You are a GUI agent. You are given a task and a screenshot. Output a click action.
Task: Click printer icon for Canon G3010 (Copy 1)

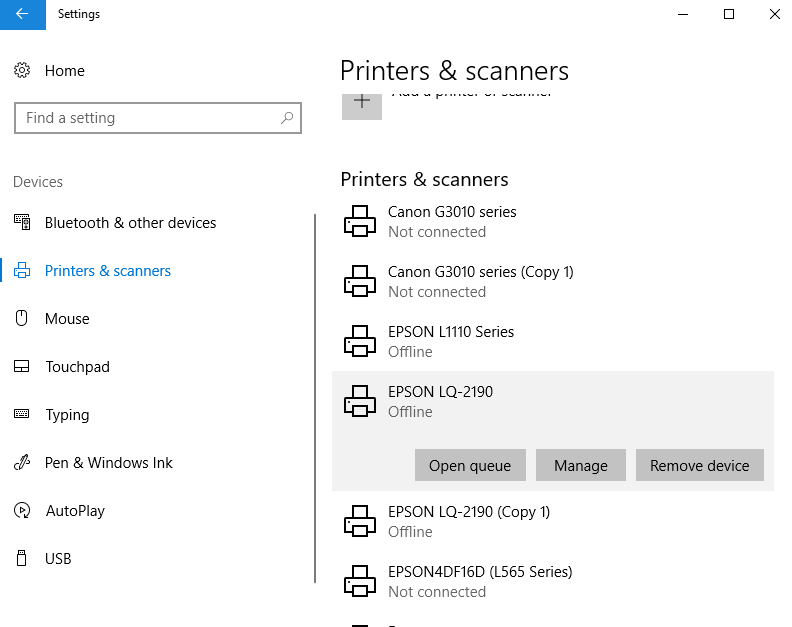[x=360, y=281]
